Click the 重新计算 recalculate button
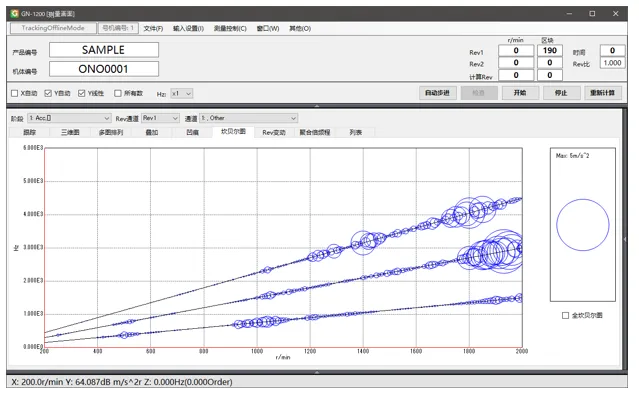Screen dimensions: 639x397 coord(603,93)
